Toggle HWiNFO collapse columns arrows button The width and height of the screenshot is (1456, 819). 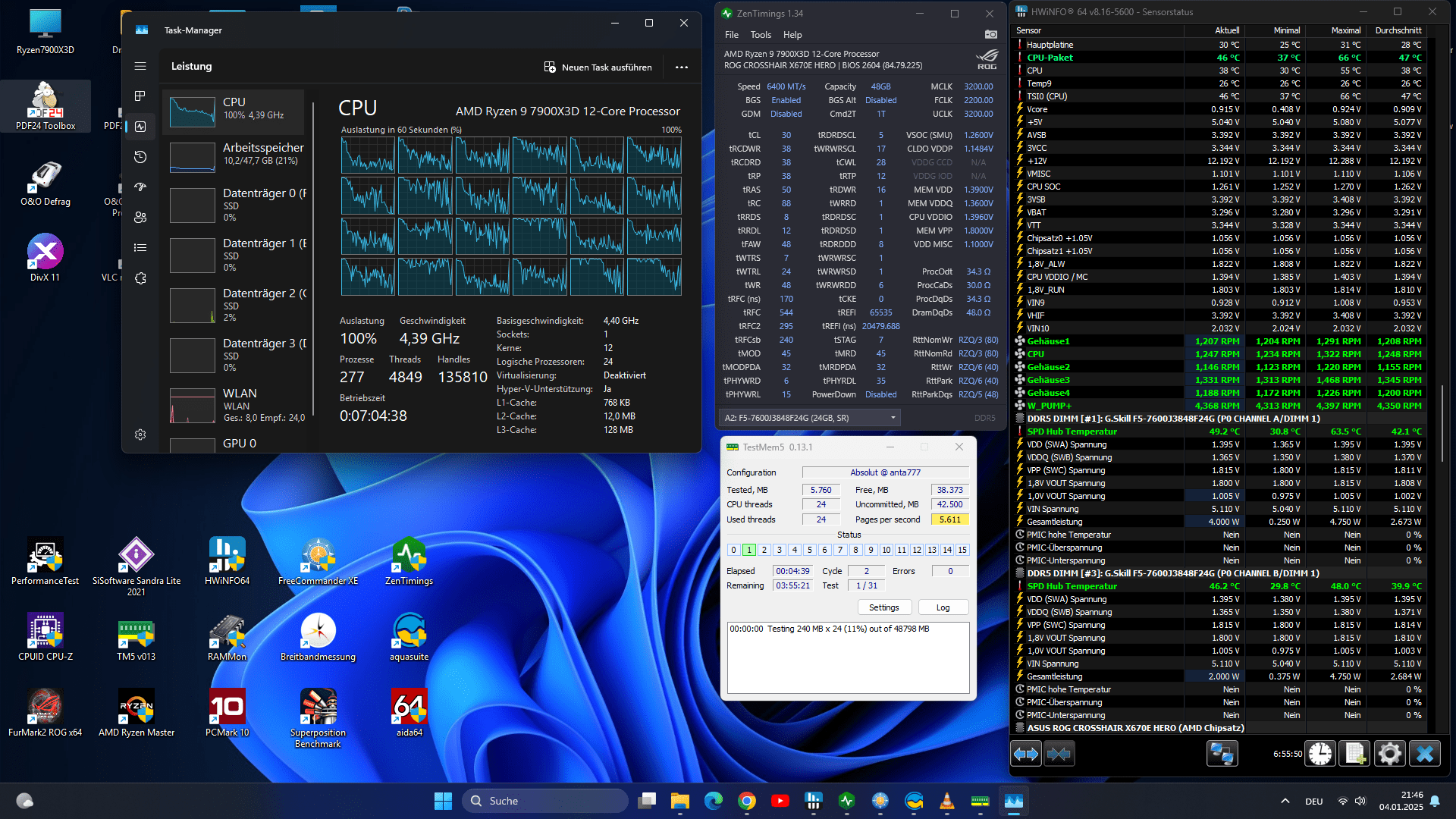1059,754
